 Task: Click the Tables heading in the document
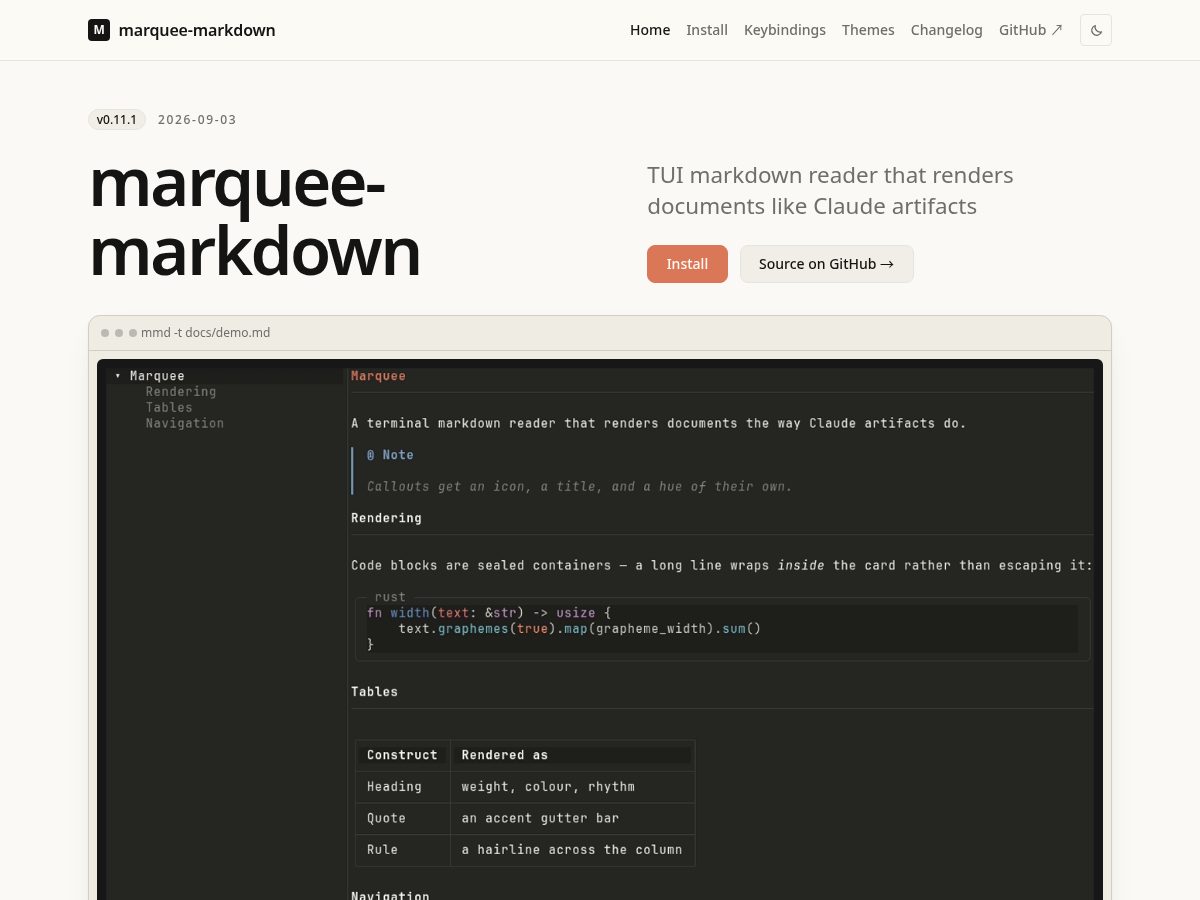click(x=375, y=692)
